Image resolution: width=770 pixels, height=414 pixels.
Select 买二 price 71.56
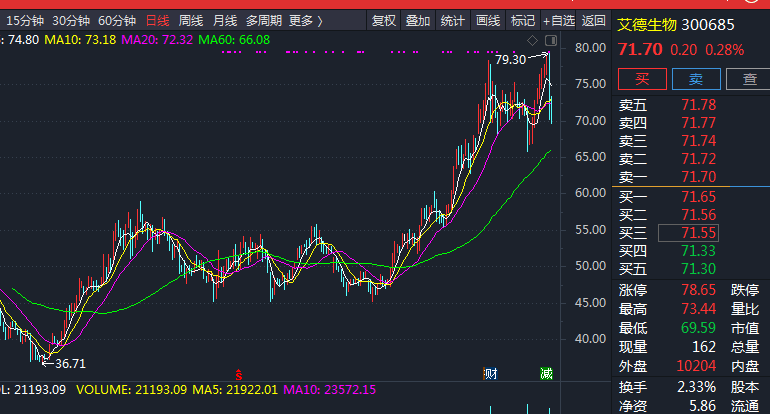click(x=699, y=215)
